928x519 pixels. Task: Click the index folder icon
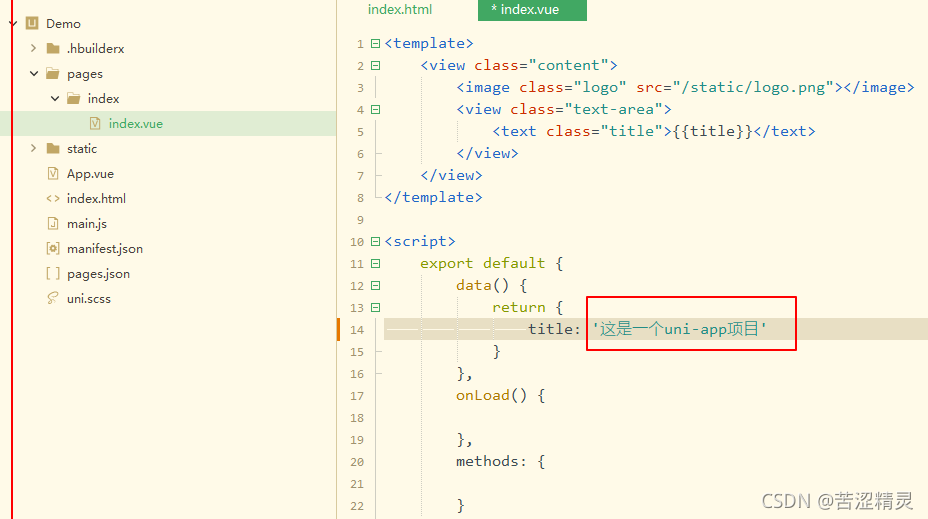[74, 98]
